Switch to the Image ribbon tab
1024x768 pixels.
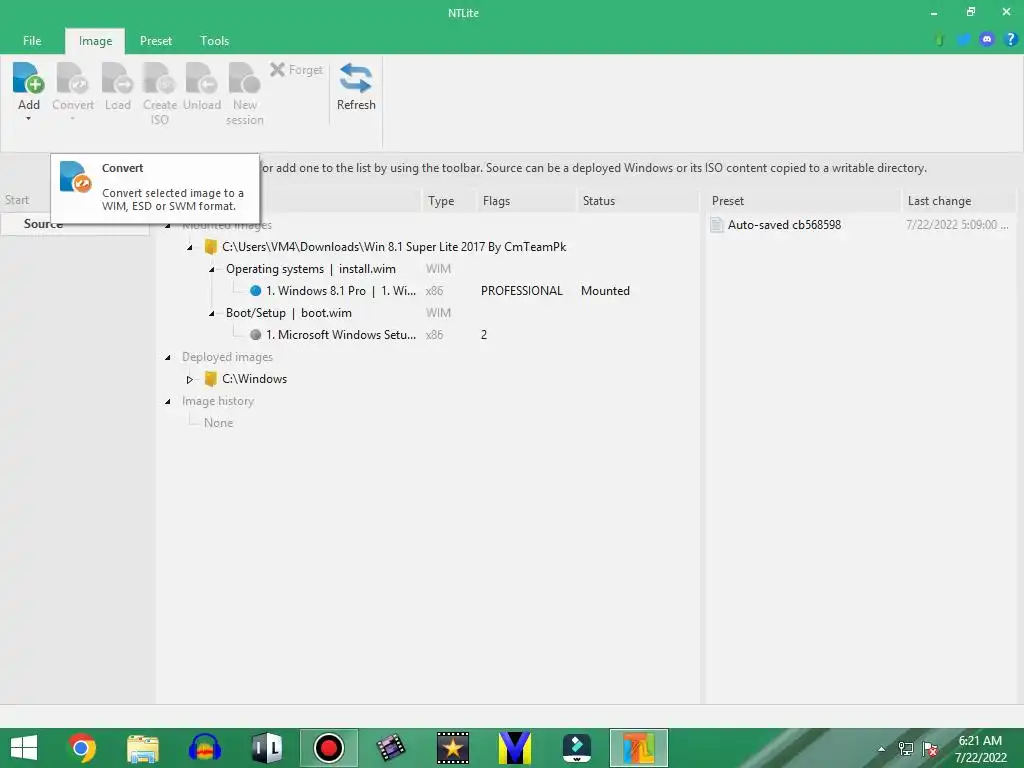pos(95,40)
